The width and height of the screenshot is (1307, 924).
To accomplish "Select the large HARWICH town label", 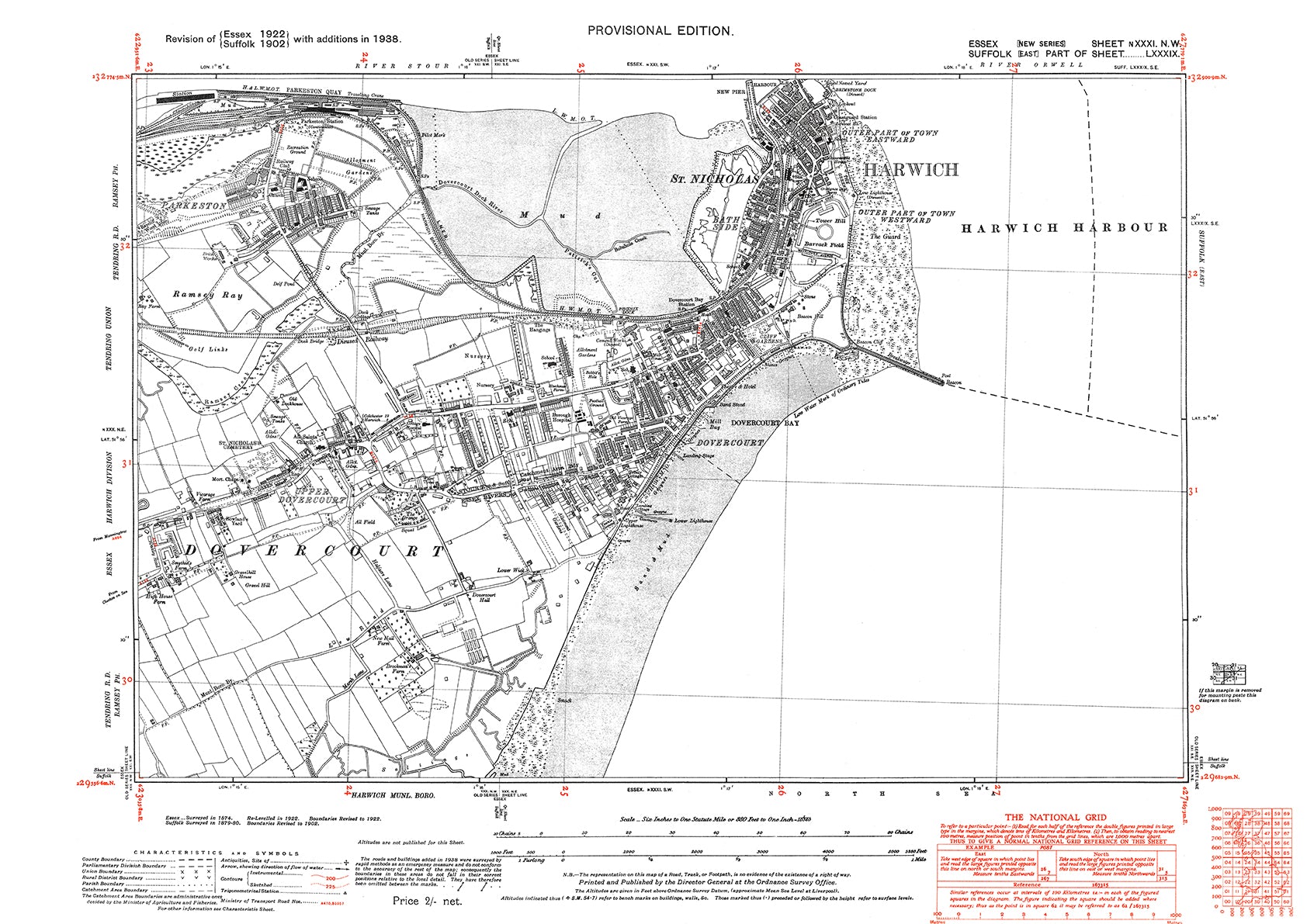I will coord(911,170).
